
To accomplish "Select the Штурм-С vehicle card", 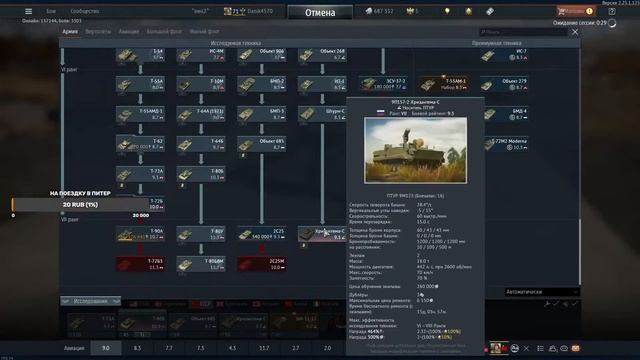I will 322,114.
